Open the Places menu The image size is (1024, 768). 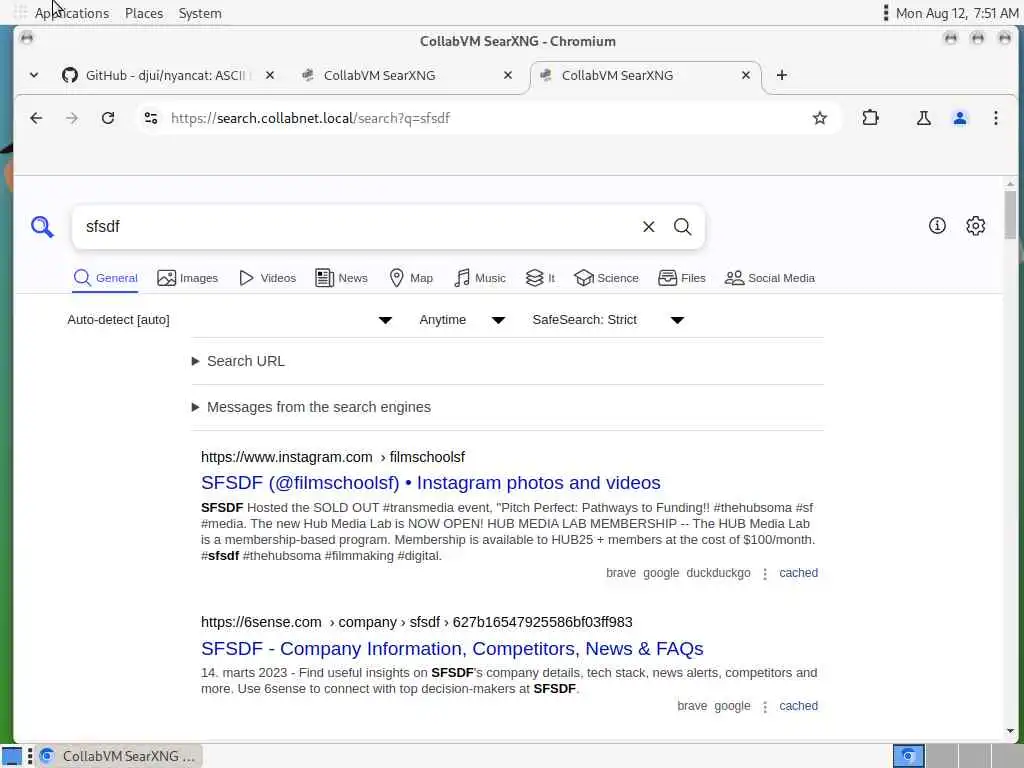click(x=144, y=13)
